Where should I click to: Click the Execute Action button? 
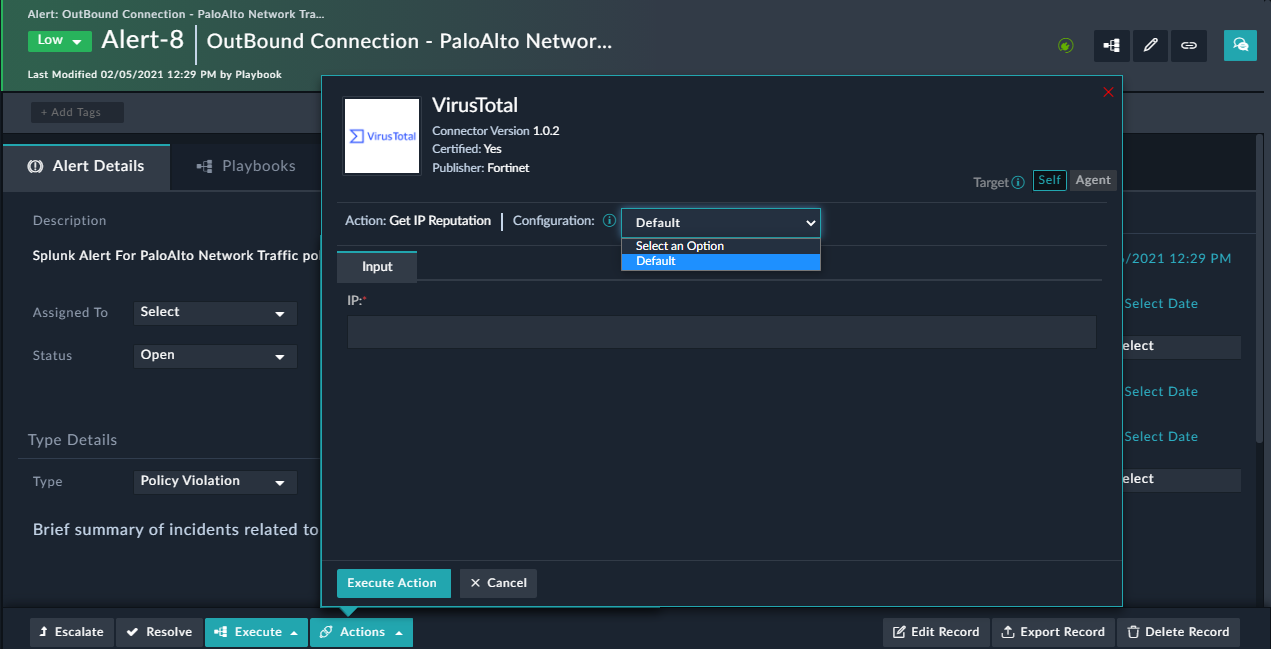click(x=393, y=583)
